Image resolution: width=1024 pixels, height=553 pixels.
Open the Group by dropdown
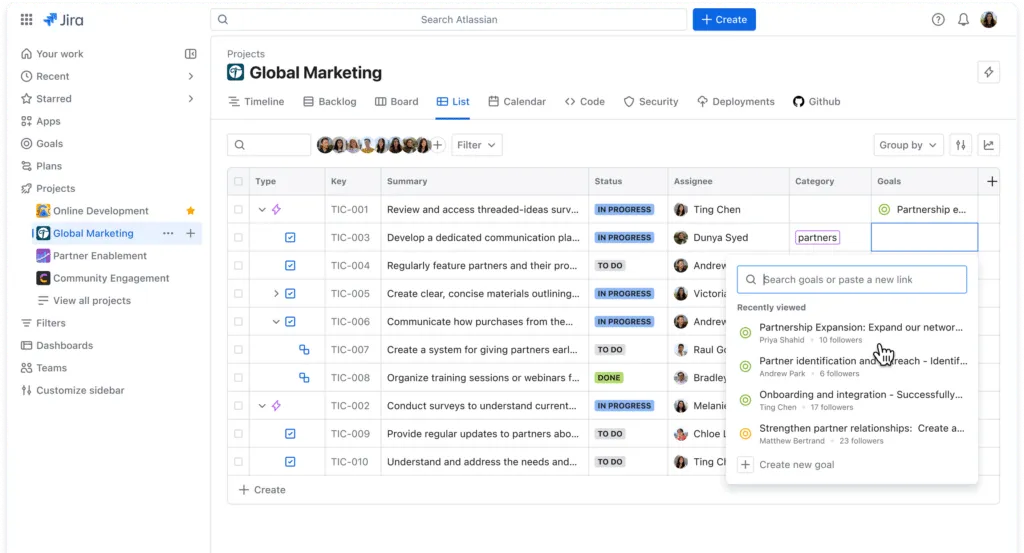(907, 145)
